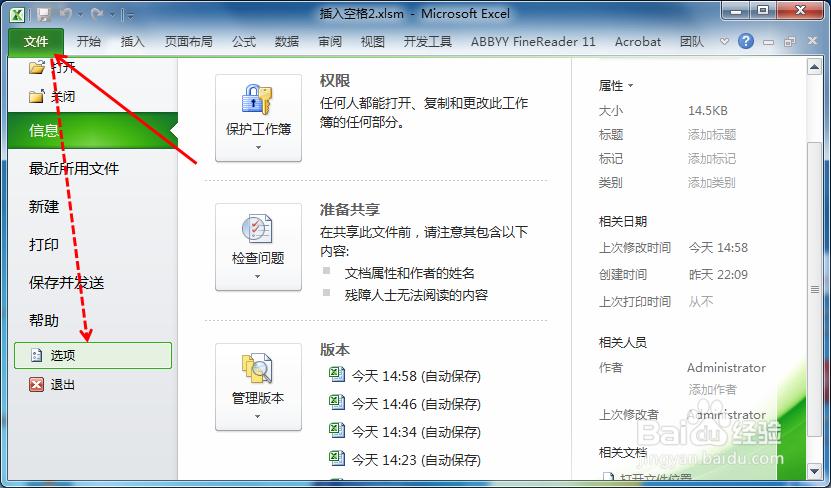Click the Excel file icon beside 今天 14:34
Screen dimensions: 831x488
(x=337, y=430)
